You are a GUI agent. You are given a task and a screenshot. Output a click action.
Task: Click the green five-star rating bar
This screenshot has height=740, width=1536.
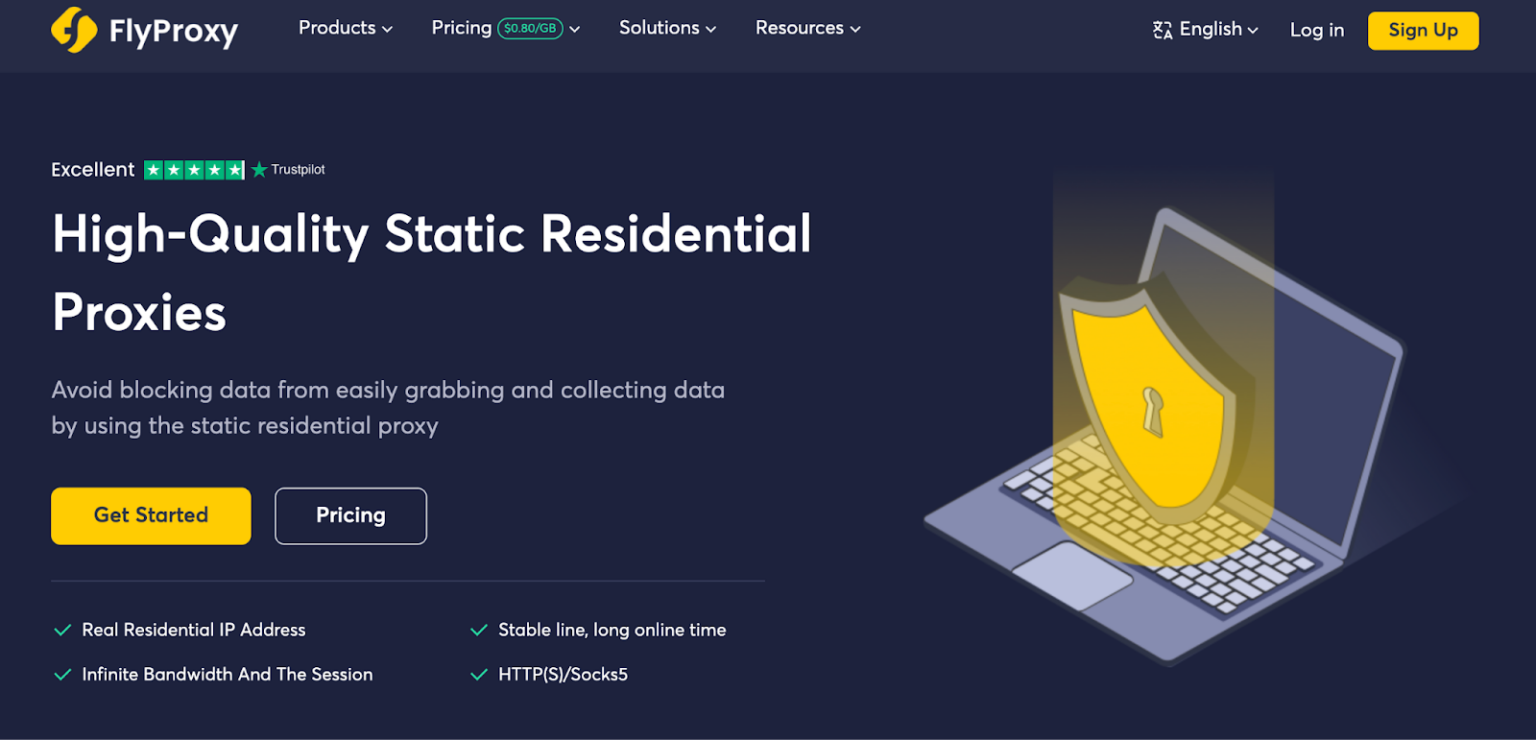tap(195, 169)
